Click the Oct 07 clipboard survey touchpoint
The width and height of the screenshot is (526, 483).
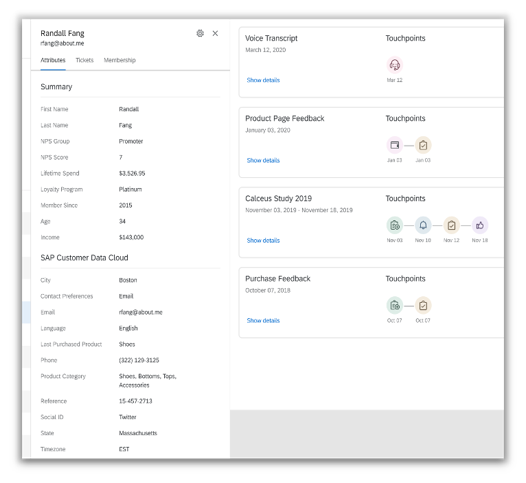423,305
